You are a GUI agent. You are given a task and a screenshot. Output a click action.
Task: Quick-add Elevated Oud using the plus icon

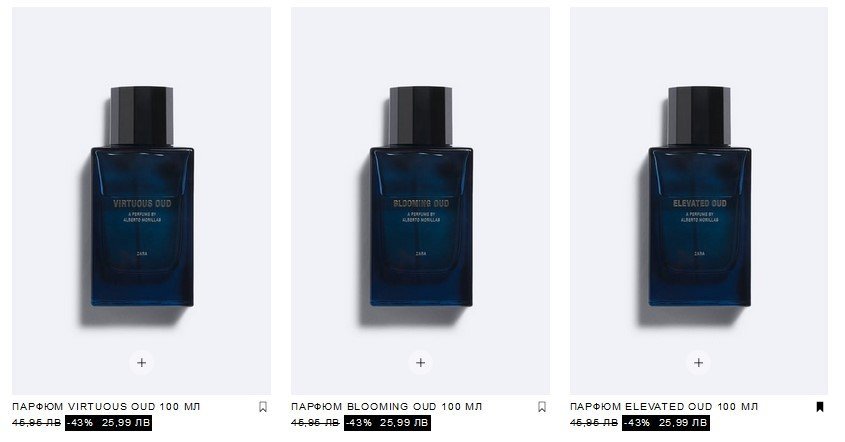pyautogui.click(x=698, y=363)
